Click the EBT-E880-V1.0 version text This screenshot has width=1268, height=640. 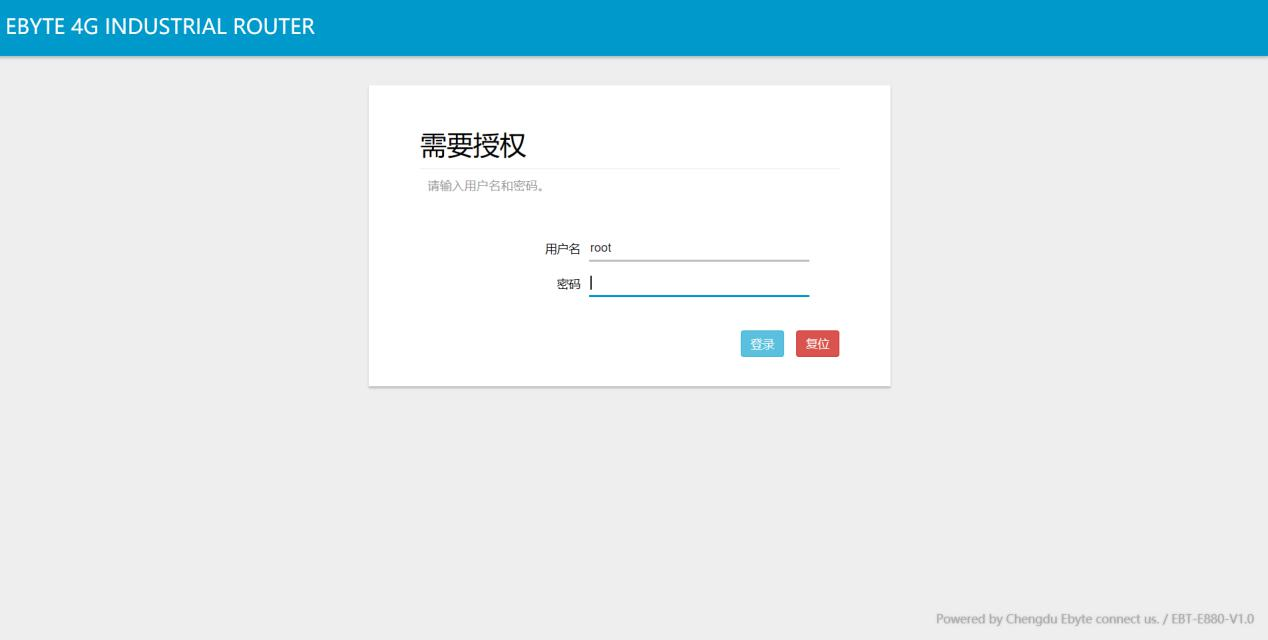coord(1211,619)
